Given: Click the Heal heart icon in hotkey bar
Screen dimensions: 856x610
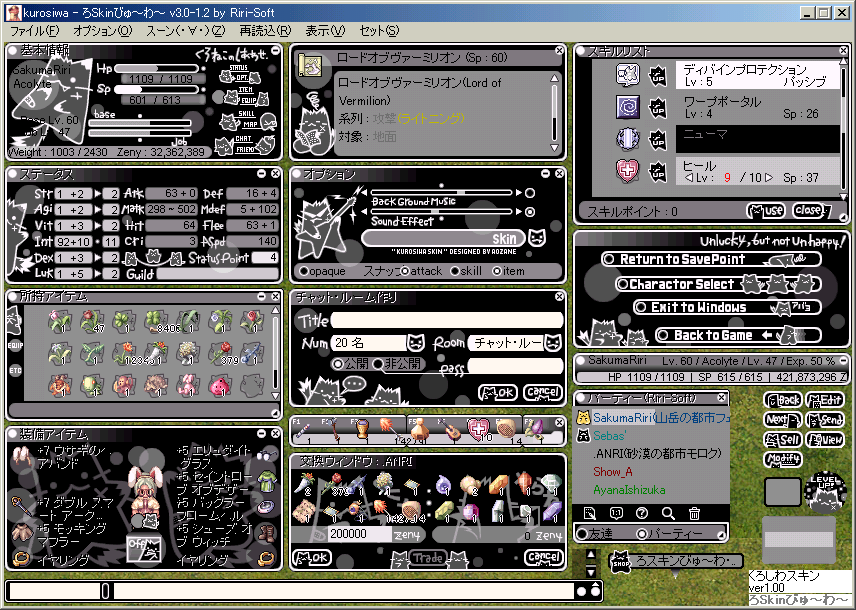Looking at the screenshot, I should (479, 429).
